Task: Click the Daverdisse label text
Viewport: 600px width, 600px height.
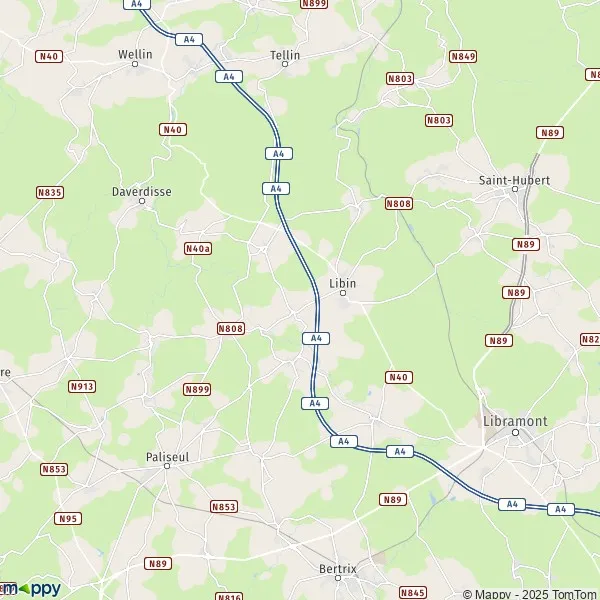Action: coord(142,192)
